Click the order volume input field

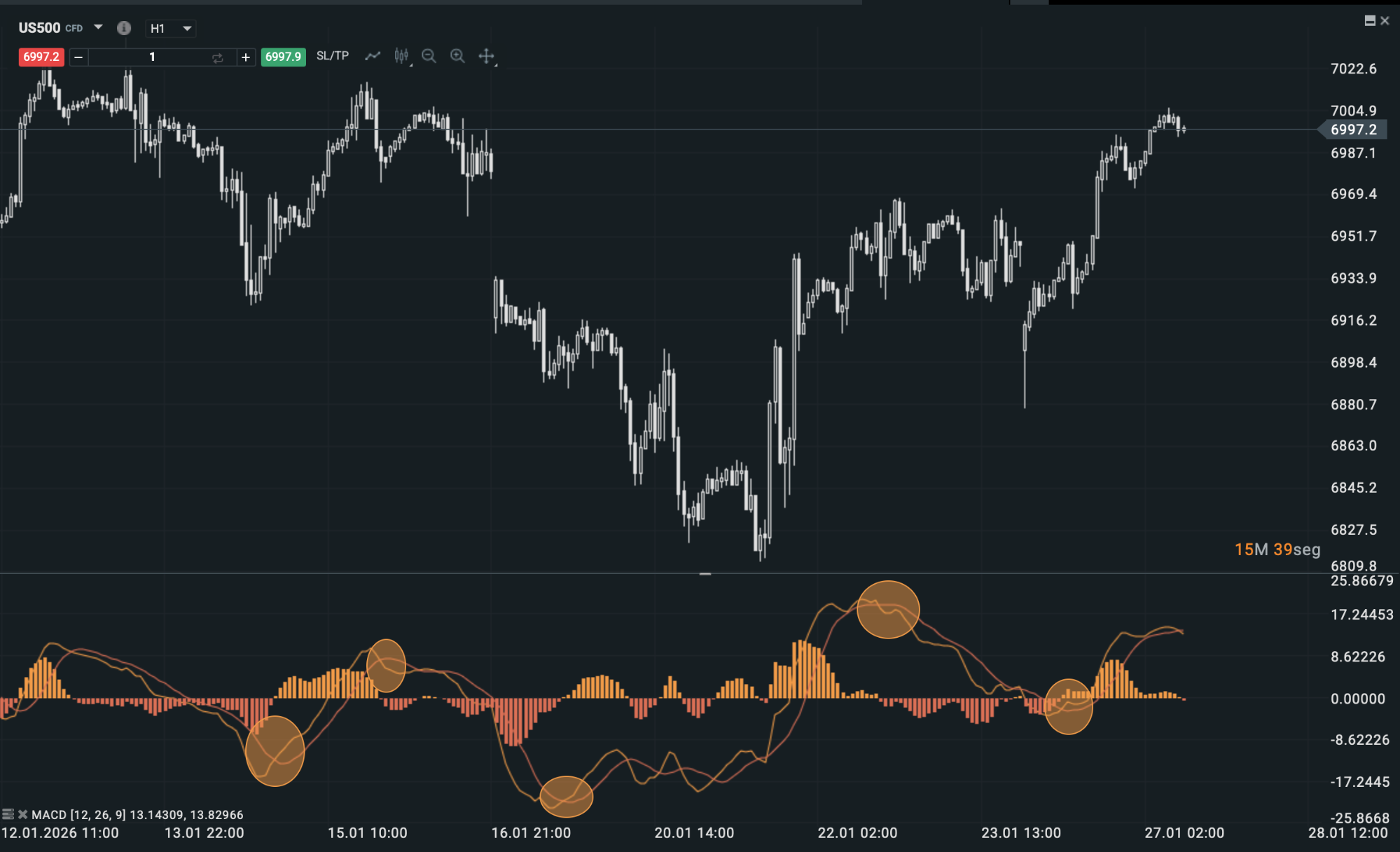153,57
